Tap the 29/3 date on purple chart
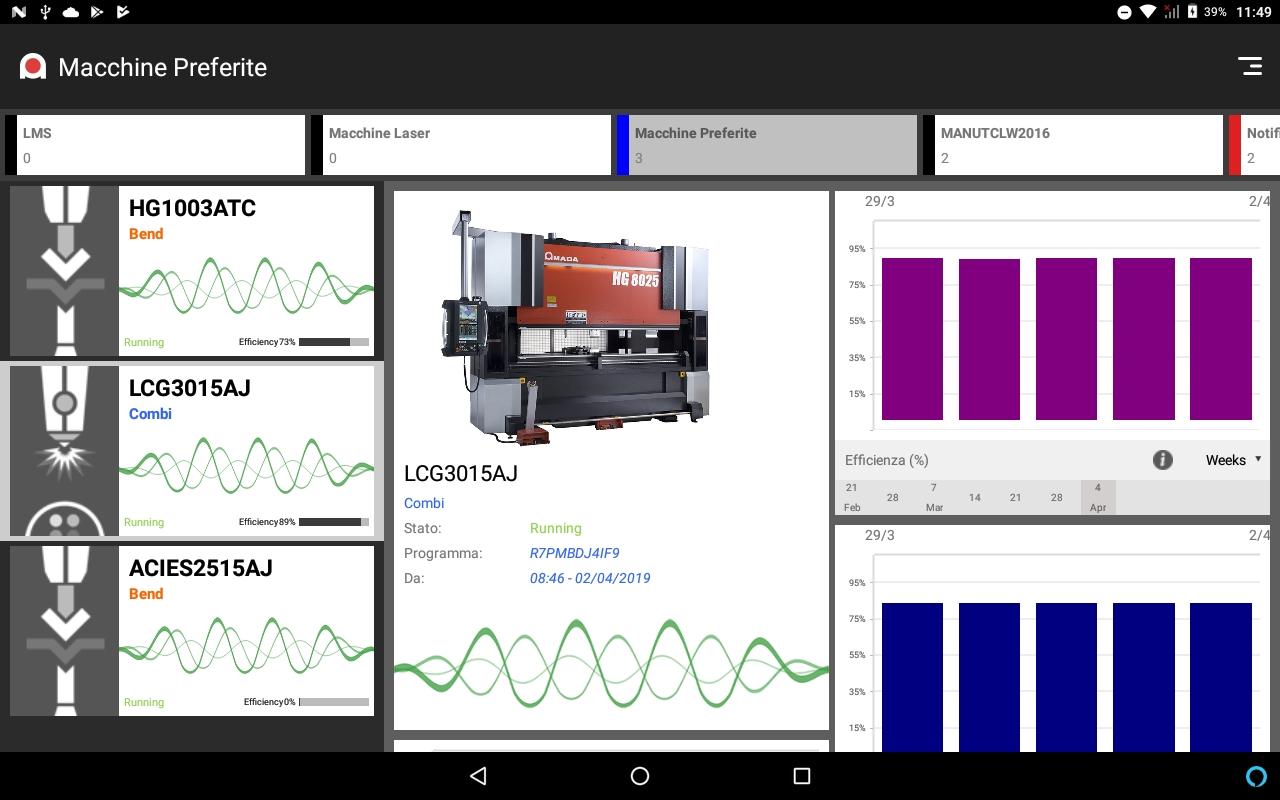Screen dimensions: 1280x800 (879, 201)
